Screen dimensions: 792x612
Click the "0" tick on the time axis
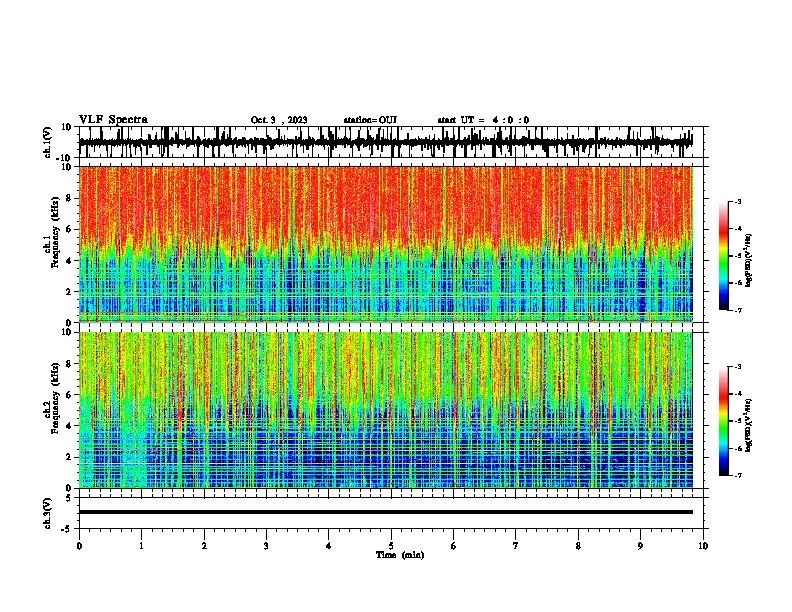click(79, 546)
